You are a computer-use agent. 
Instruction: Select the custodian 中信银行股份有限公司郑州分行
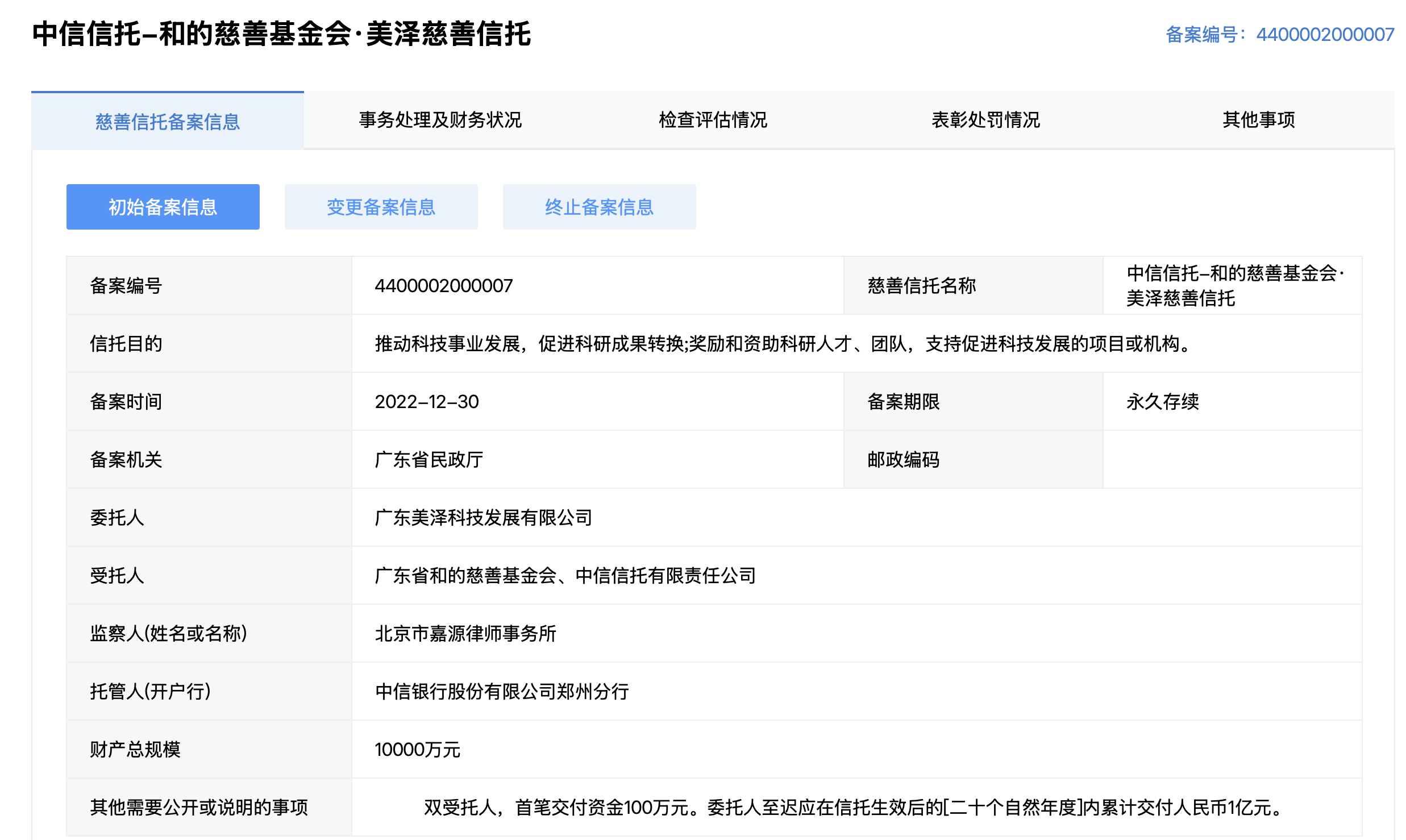pyautogui.click(x=502, y=692)
